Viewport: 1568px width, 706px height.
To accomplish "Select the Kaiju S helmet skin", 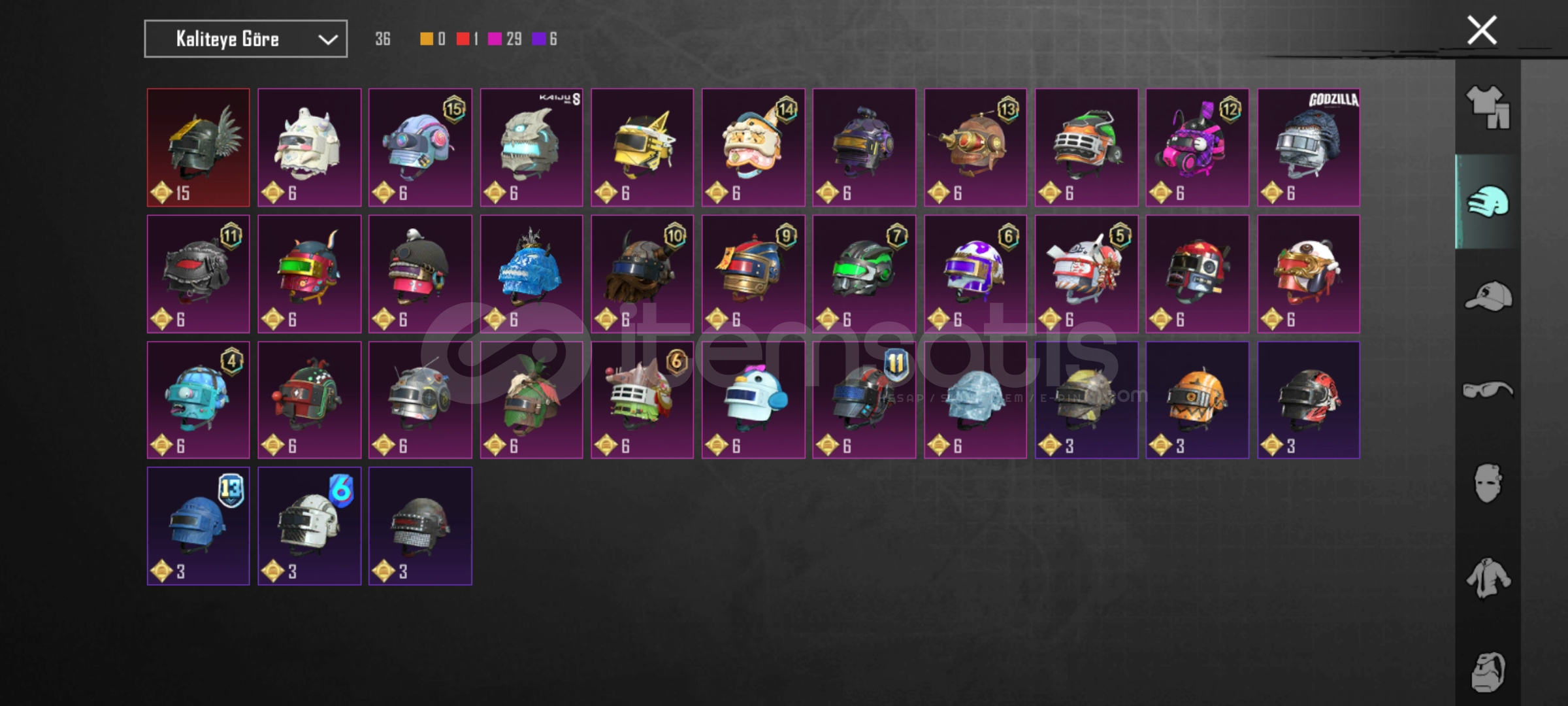I will (x=531, y=148).
